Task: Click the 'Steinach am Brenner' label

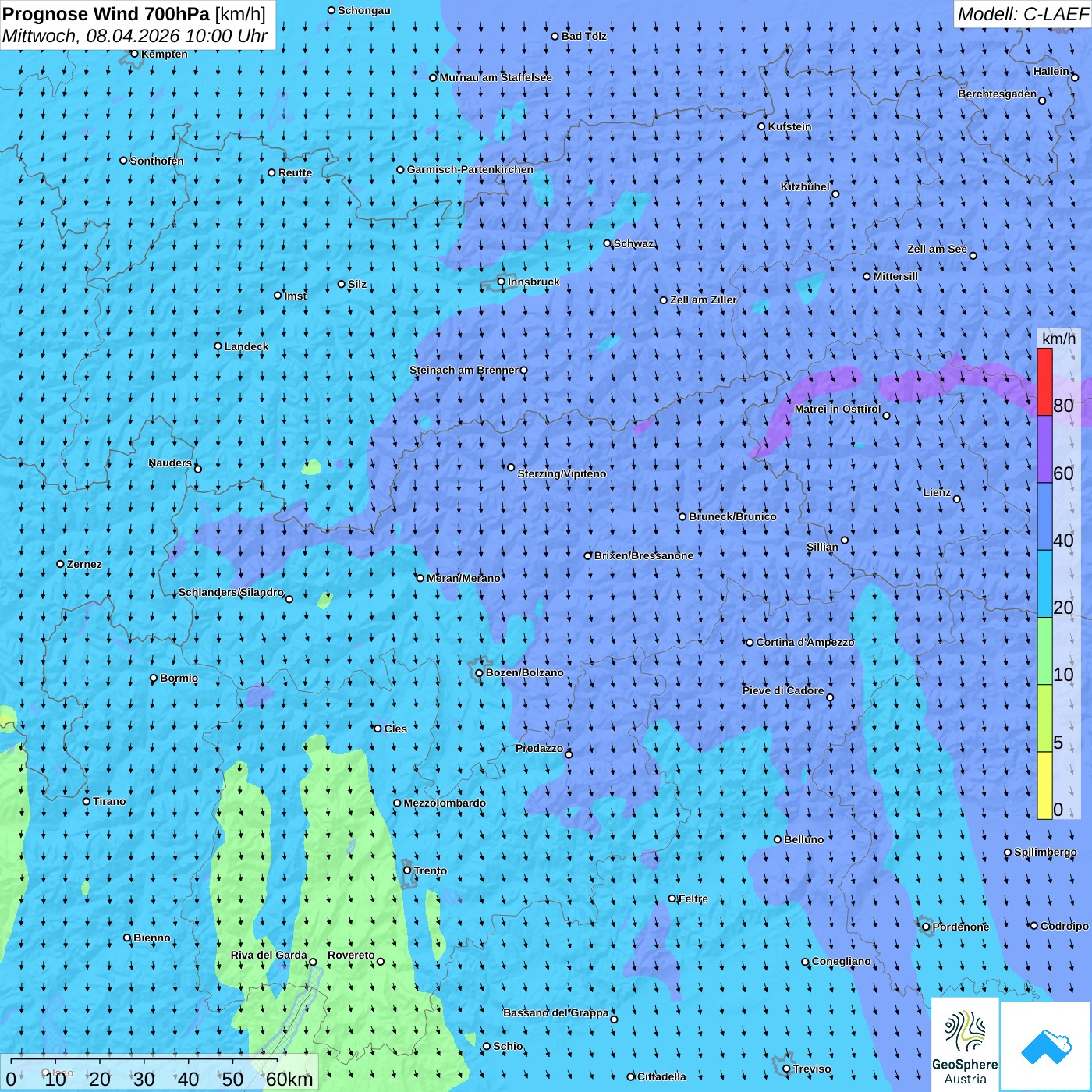Action: (x=464, y=370)
